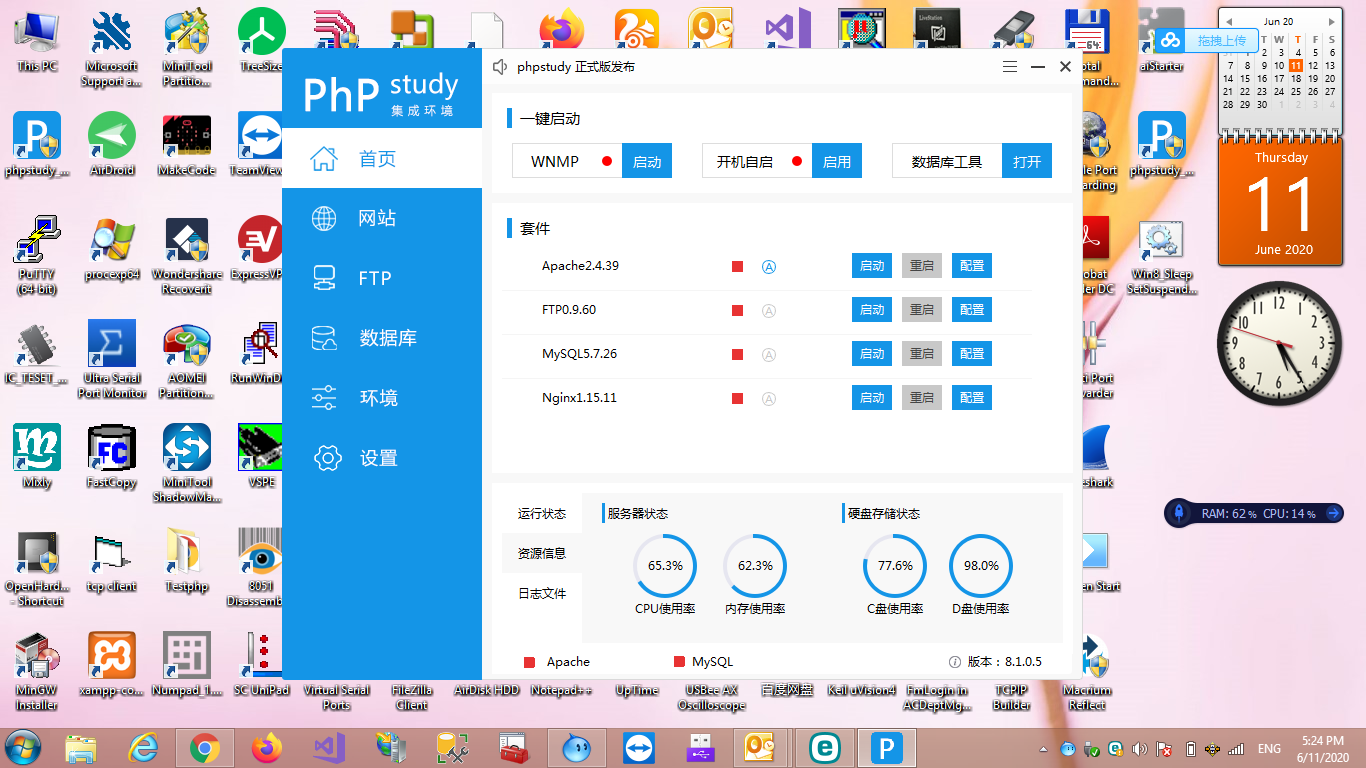Select the FastCopy desktop icon
This screenshot has height=768, width=1366.
pyautogui.click(x=112, y=455)
